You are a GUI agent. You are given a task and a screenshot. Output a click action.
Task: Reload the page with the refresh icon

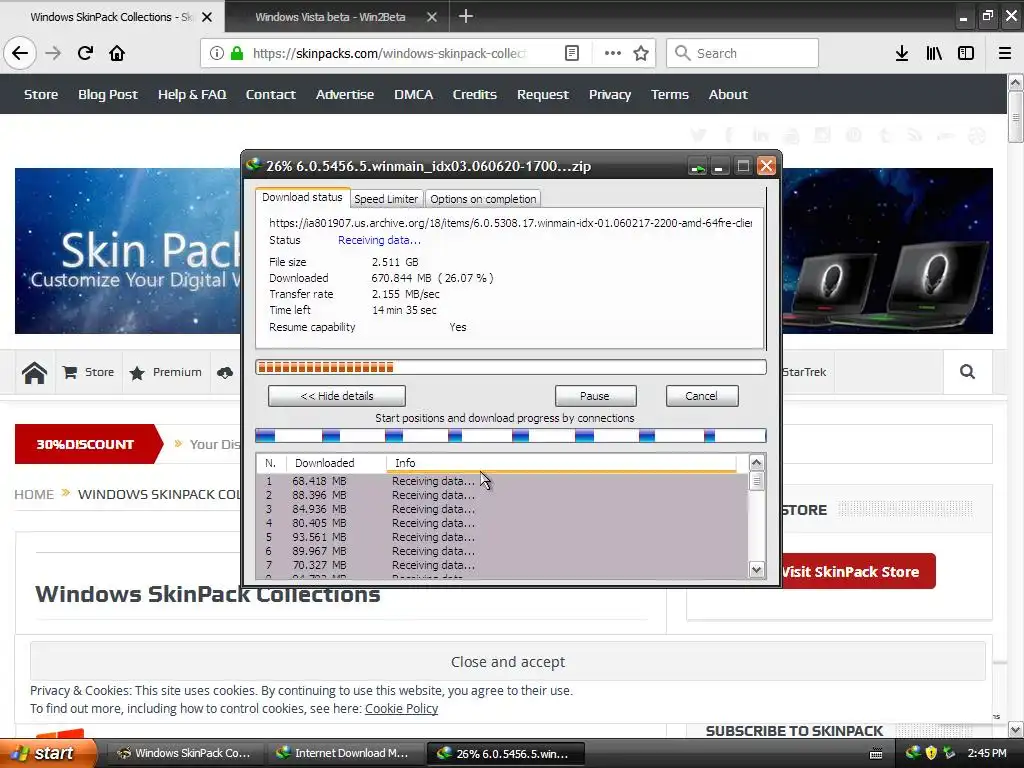85,53
